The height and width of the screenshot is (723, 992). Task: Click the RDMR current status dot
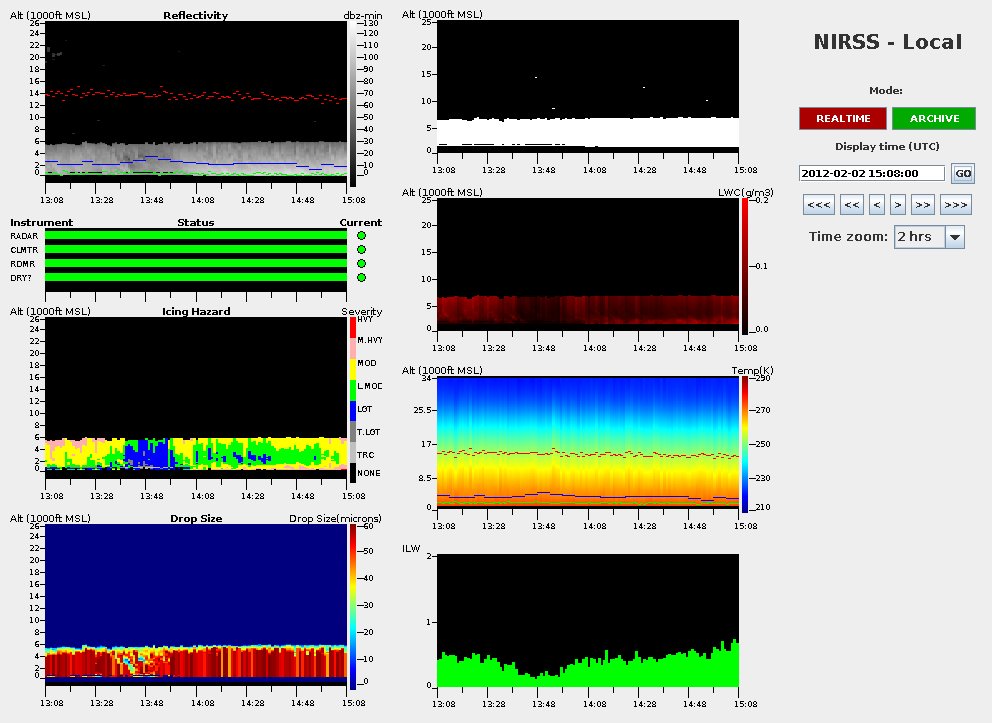[361, 263]
